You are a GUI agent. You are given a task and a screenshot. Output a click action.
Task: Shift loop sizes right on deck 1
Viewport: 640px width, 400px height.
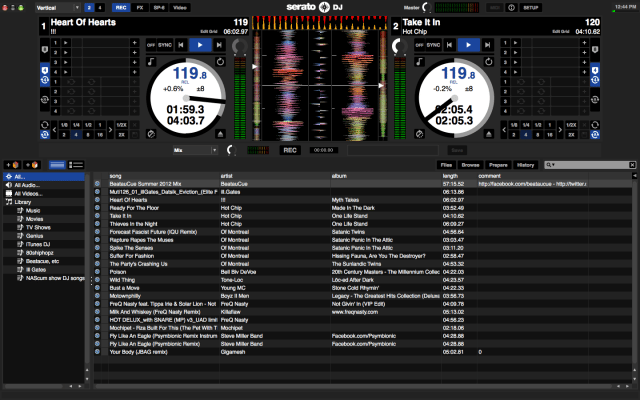click(x=110, y=130)
